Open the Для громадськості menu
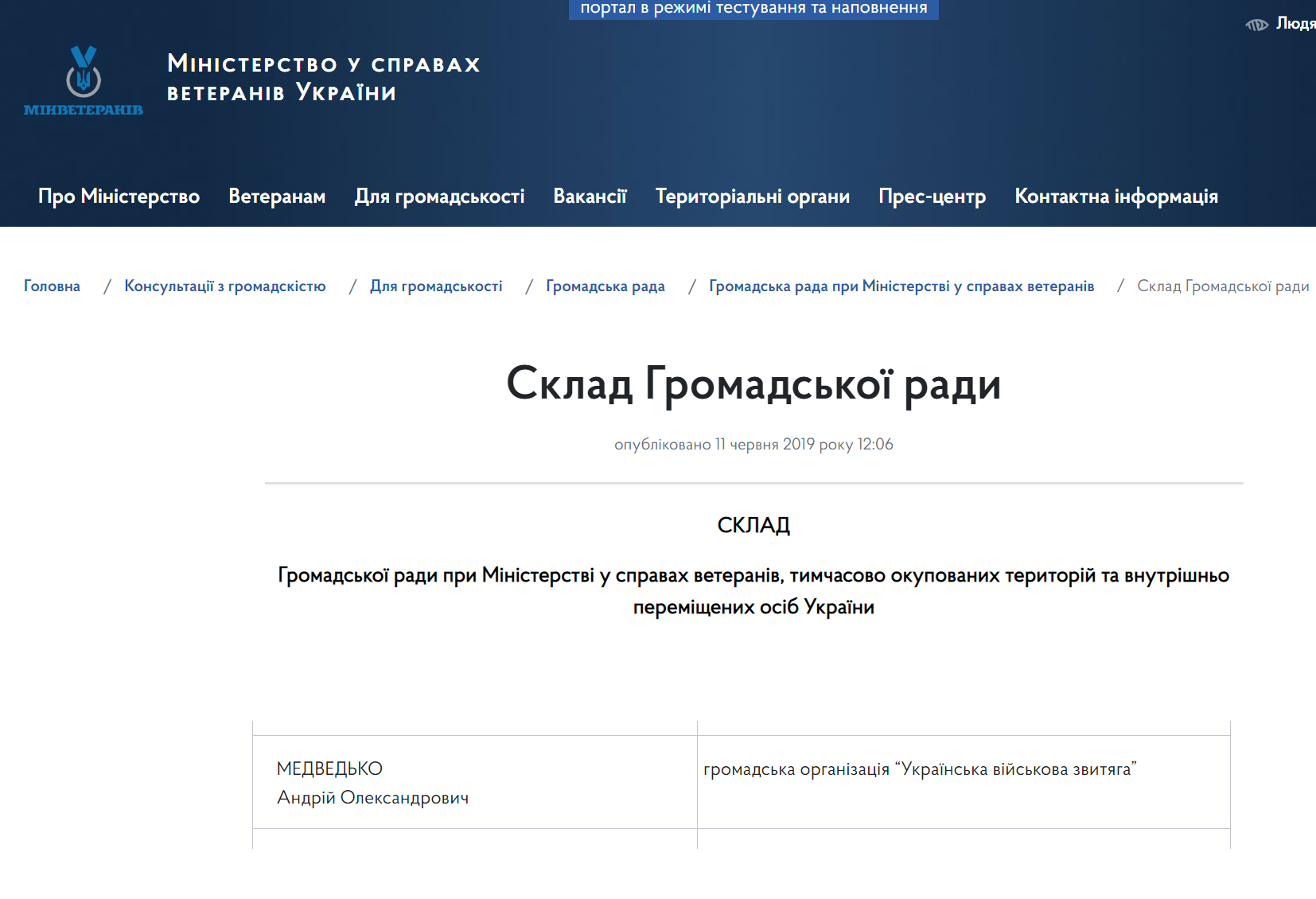 pyautogui.click(x=439, y=197)
